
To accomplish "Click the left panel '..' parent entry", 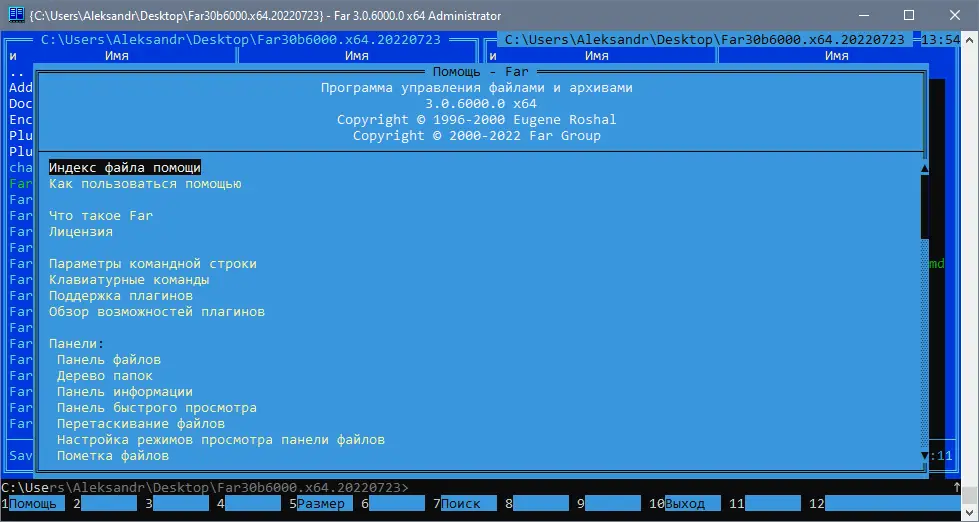I will [x=17, y=72].
